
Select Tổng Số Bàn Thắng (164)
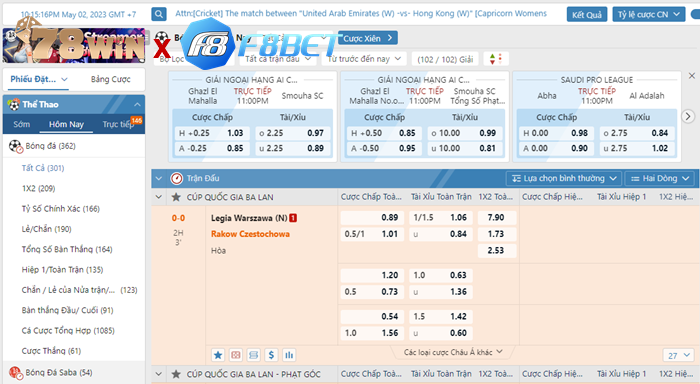[x=67, y=249]
